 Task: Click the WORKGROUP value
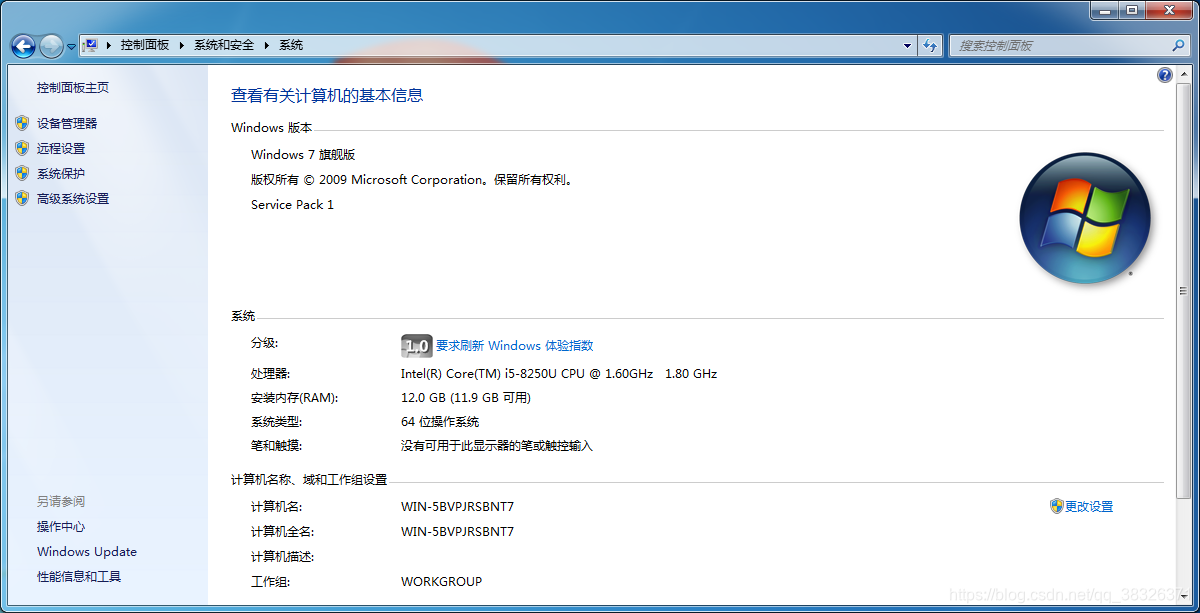pyautogui.click(x=441, y=582)
